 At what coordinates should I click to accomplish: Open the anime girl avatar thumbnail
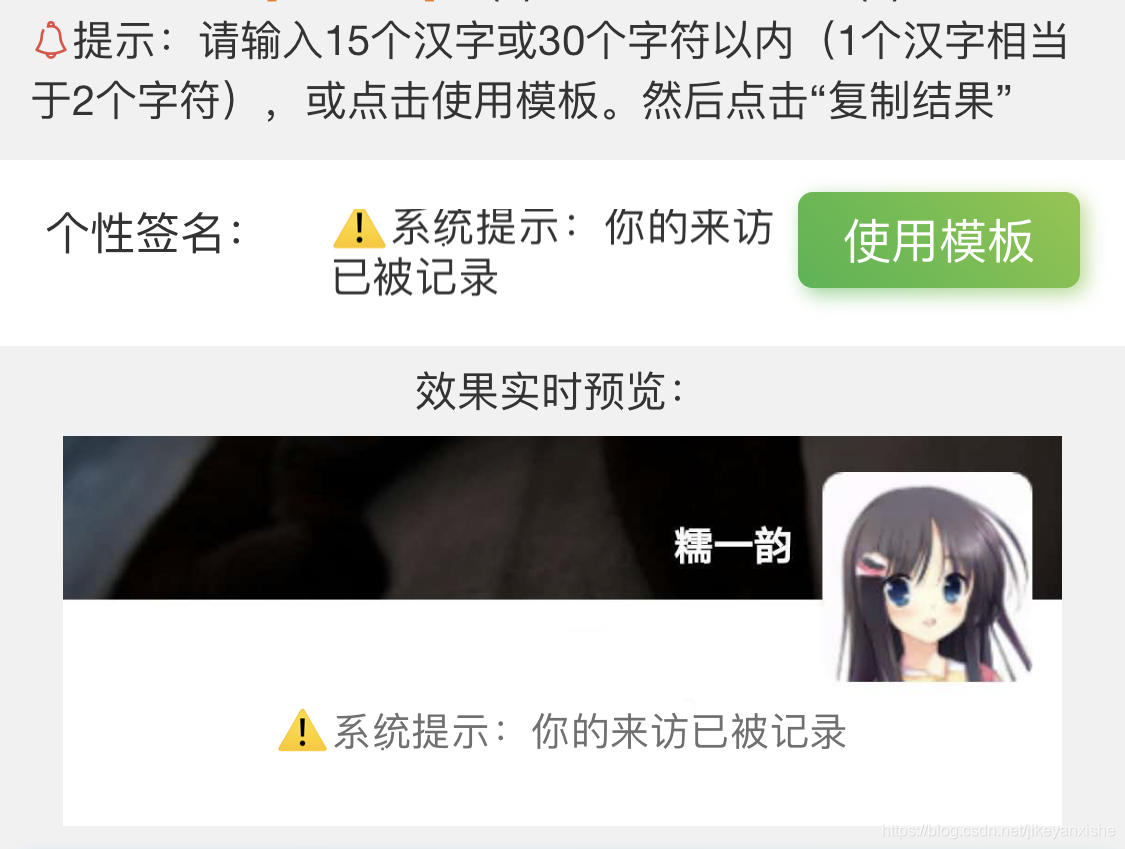(928, 577)
